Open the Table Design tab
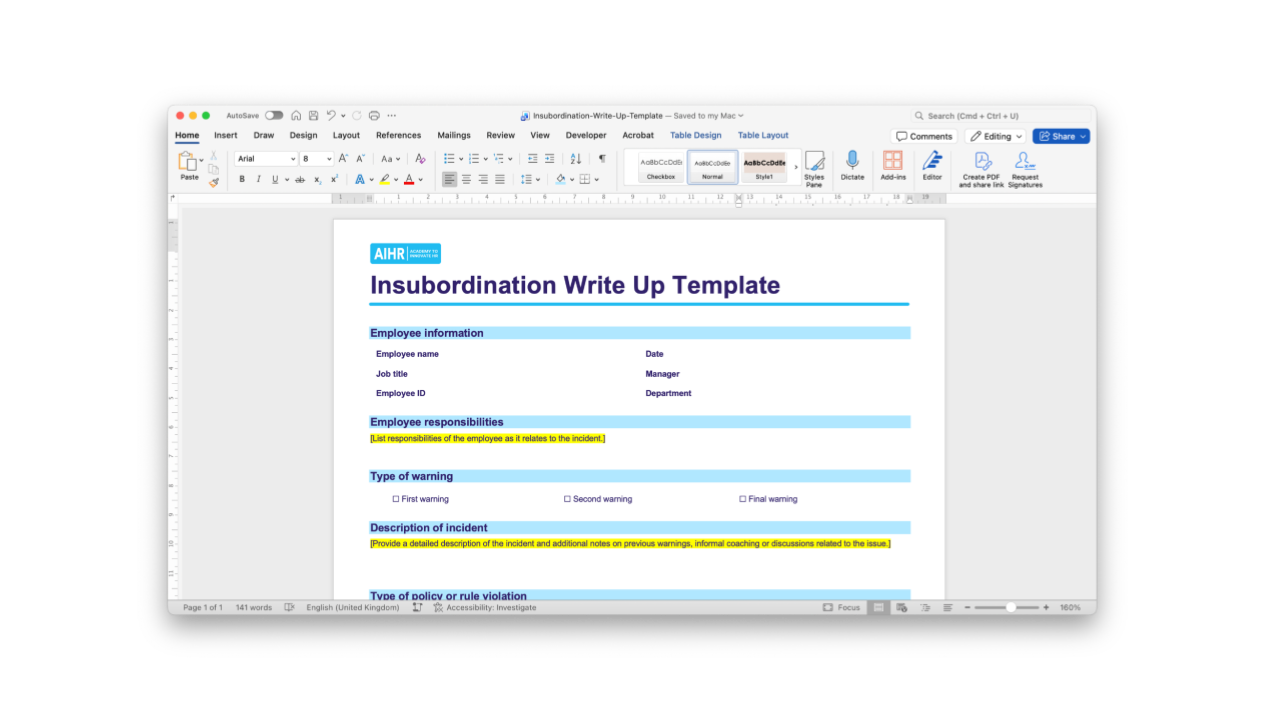Screen dimensions: 1280x720 (x=695, y=135)
